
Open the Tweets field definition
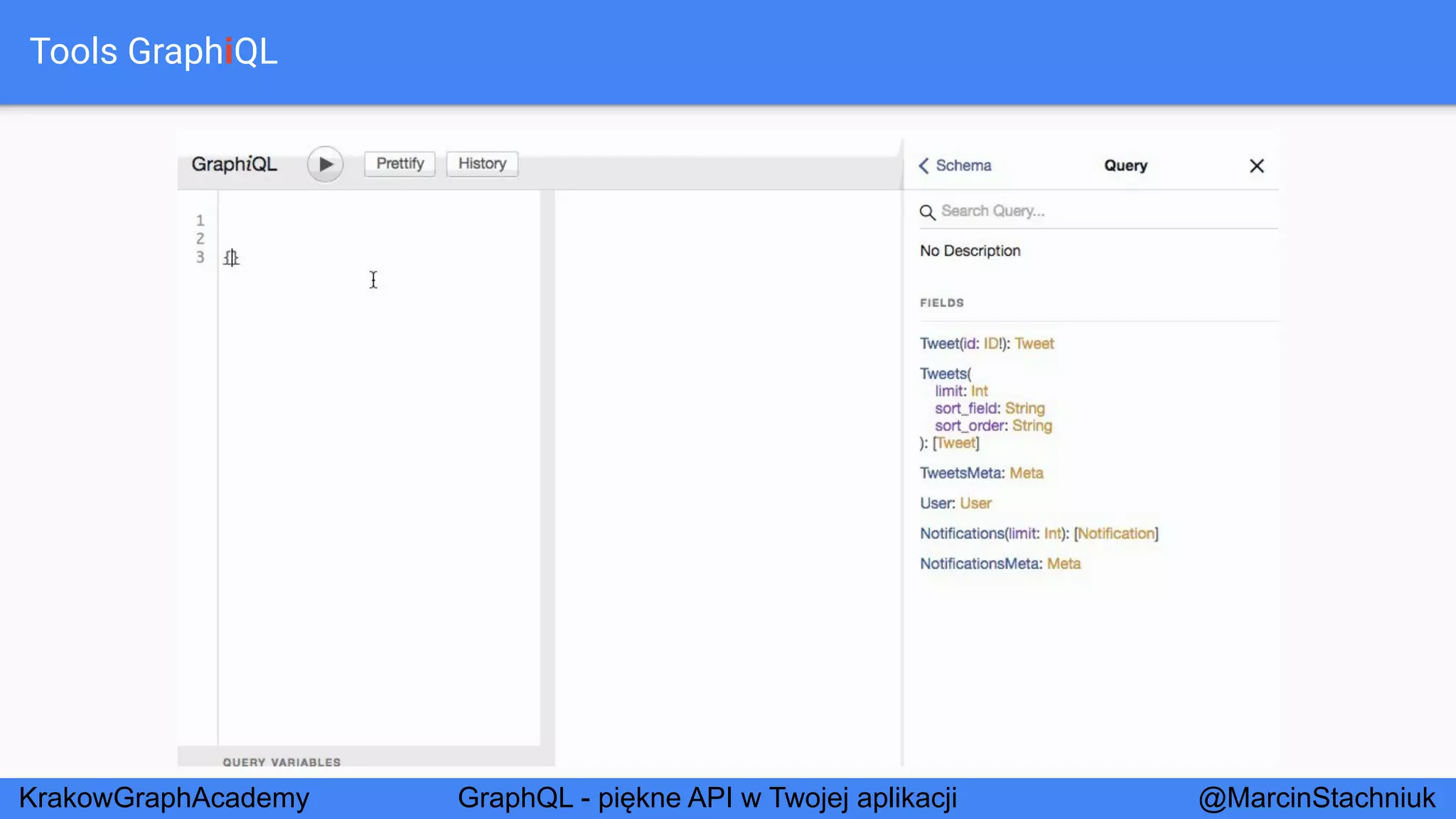click(943, 373)
